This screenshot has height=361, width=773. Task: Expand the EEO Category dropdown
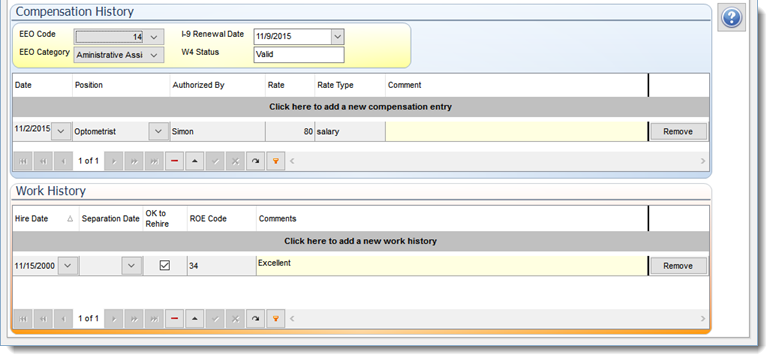click(154, 55)
